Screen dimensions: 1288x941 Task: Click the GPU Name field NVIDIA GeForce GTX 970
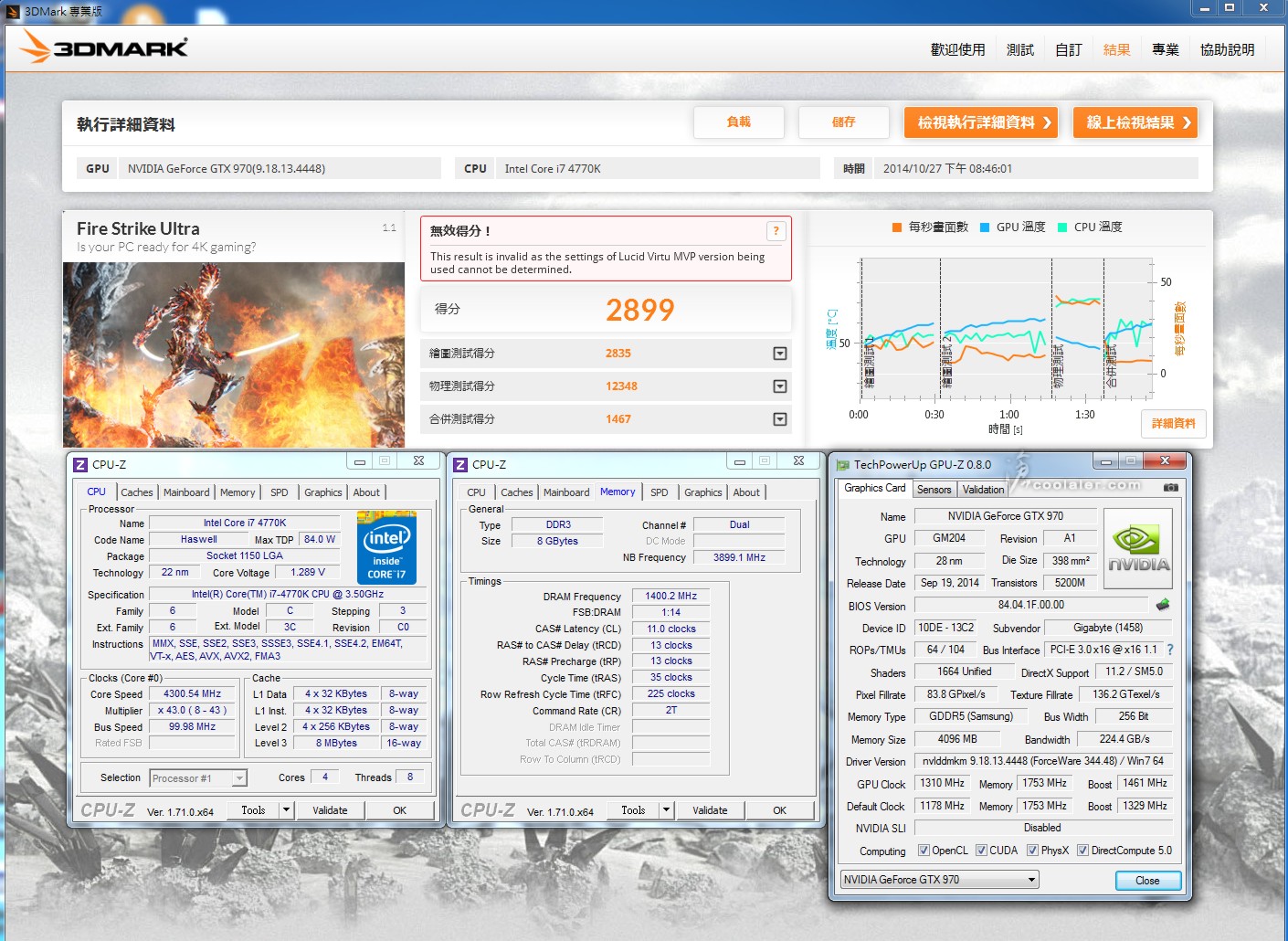point(1005,516)
